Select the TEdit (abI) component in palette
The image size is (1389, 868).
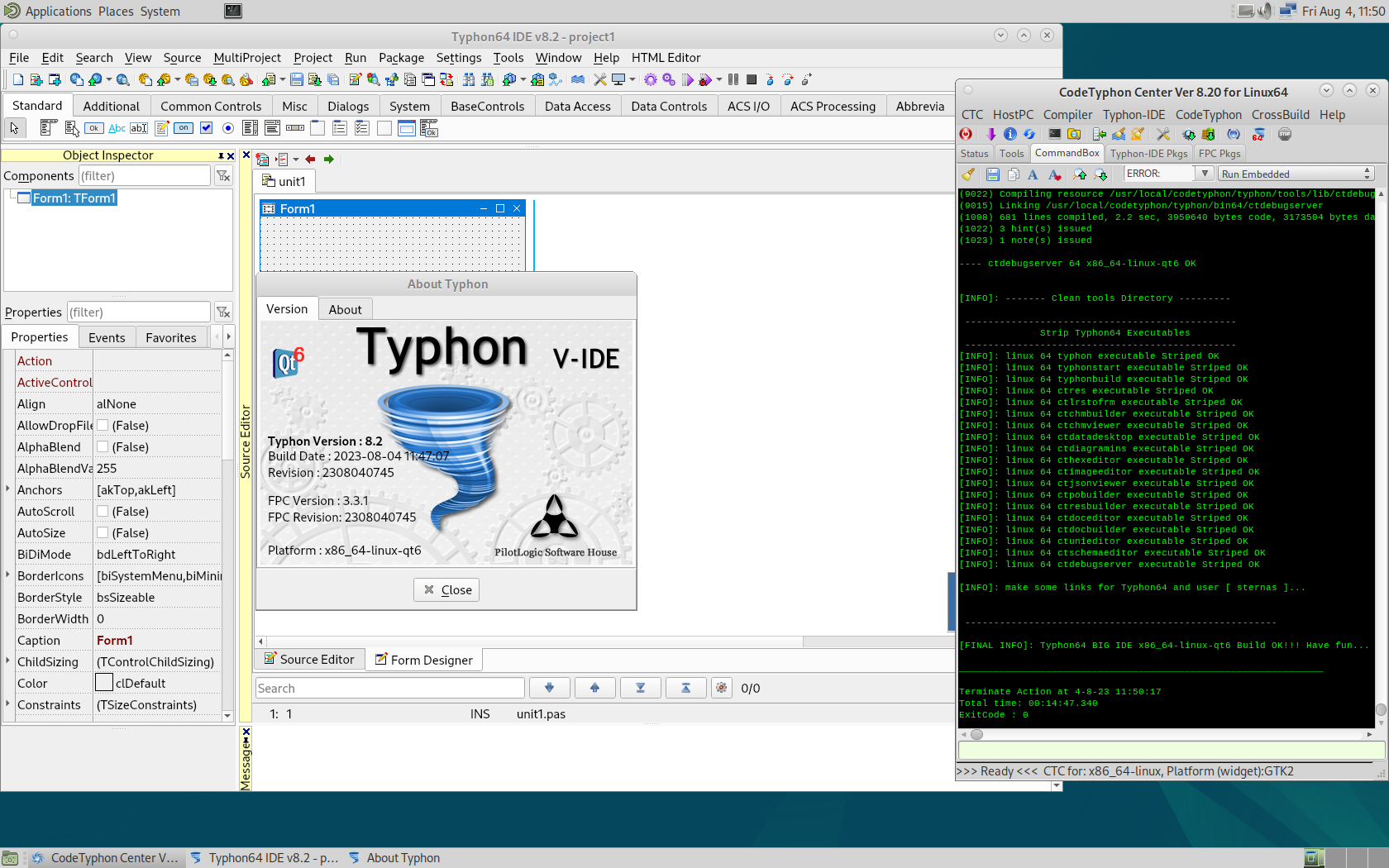point(139,128)
